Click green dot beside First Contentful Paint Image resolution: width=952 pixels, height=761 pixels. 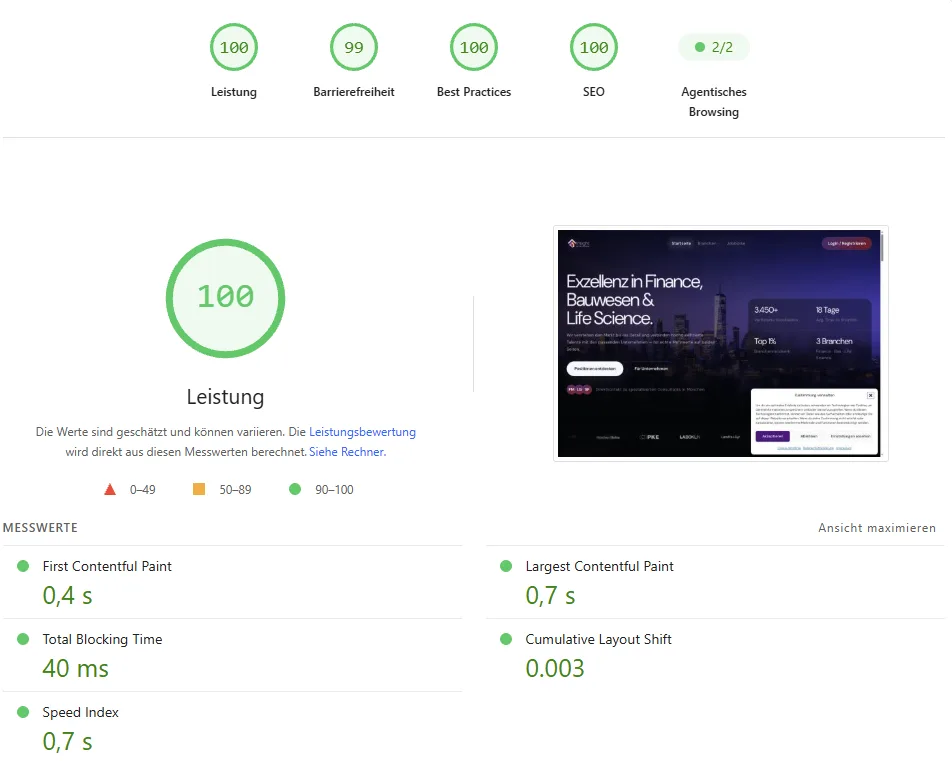coord(23,566)
